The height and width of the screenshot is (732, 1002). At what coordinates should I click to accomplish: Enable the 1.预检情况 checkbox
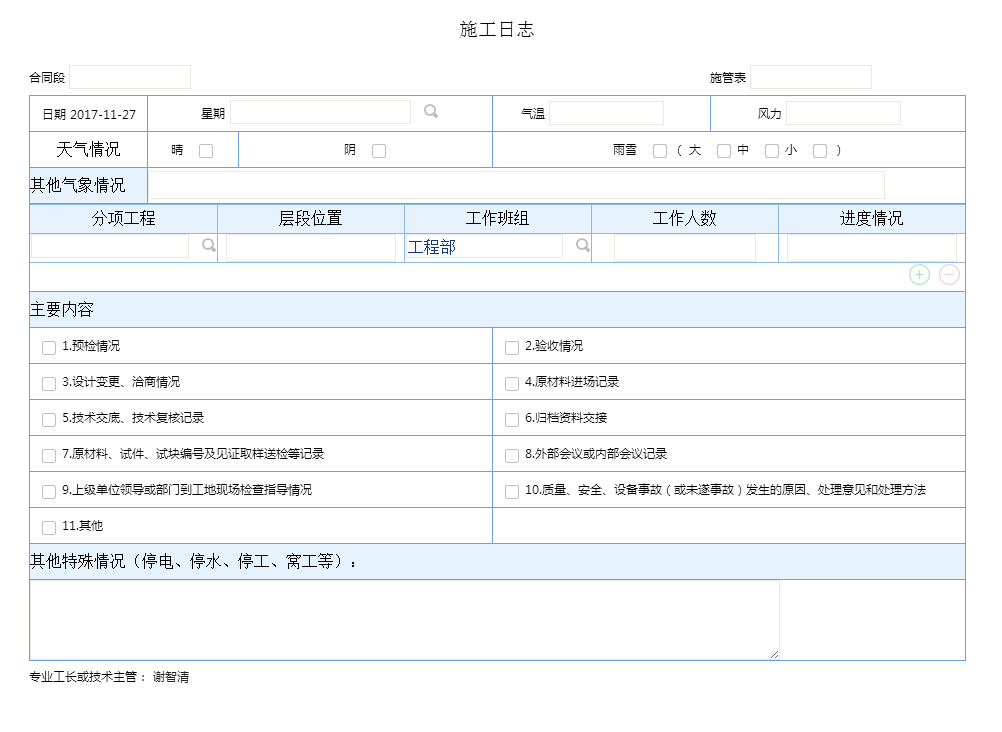[x=49, y=348]
